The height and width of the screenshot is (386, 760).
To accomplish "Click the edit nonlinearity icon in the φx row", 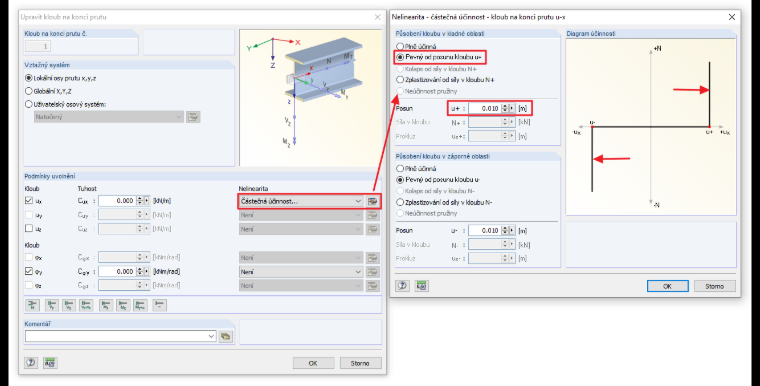I will coord(372,257).
